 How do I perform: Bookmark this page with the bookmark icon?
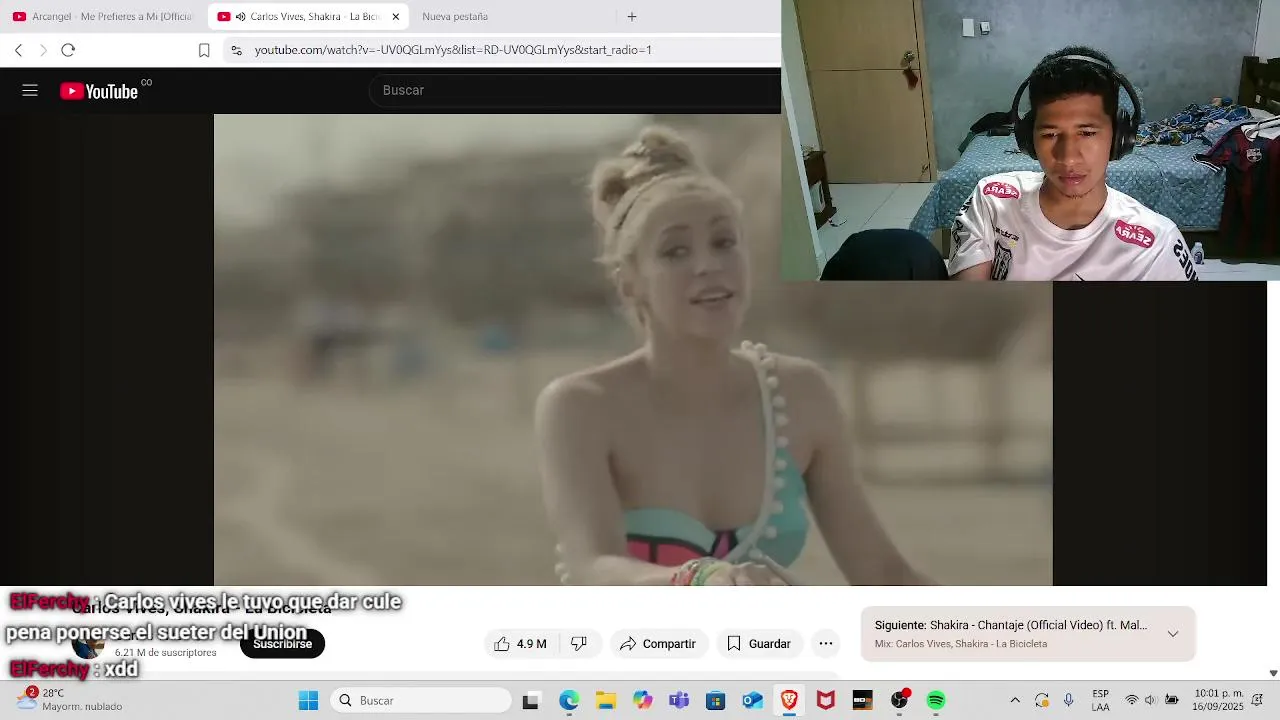tap(204, 50)
